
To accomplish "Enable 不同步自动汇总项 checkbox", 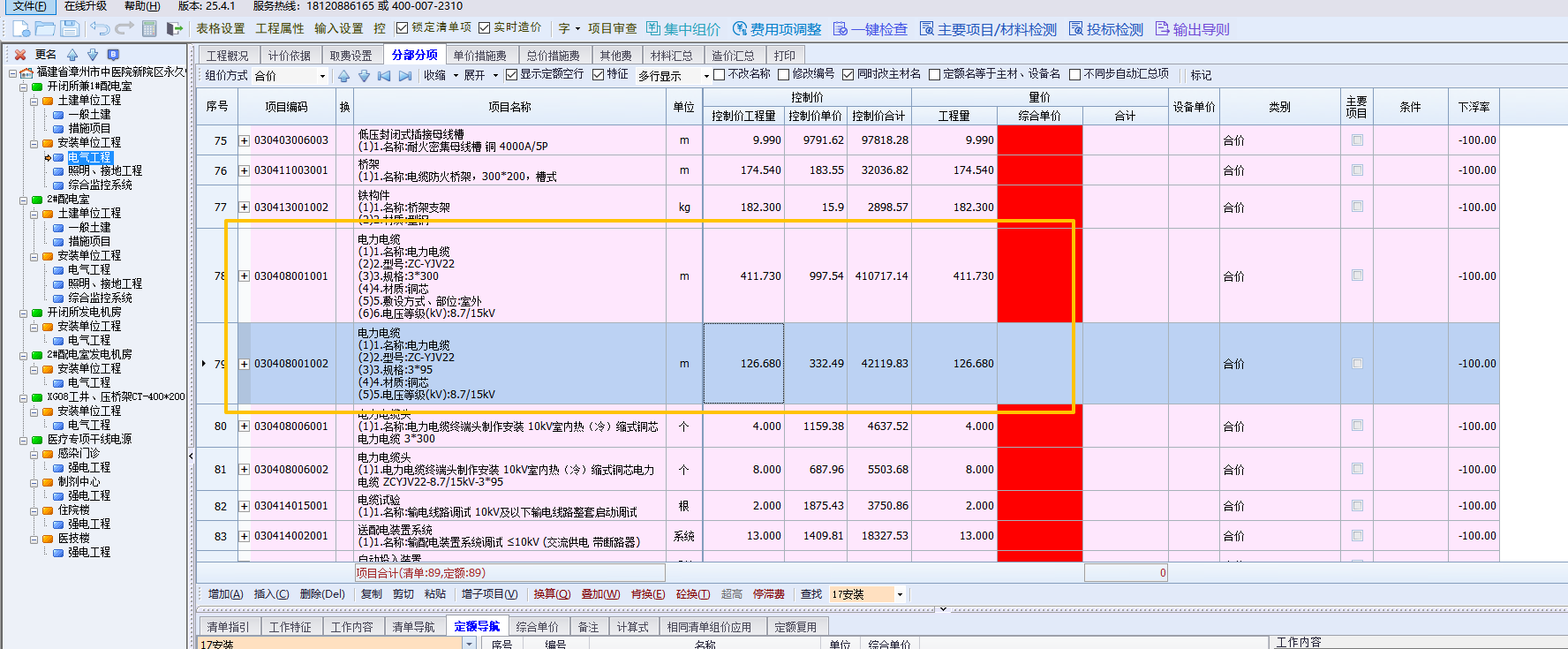I will click(x=1074, y=74).
